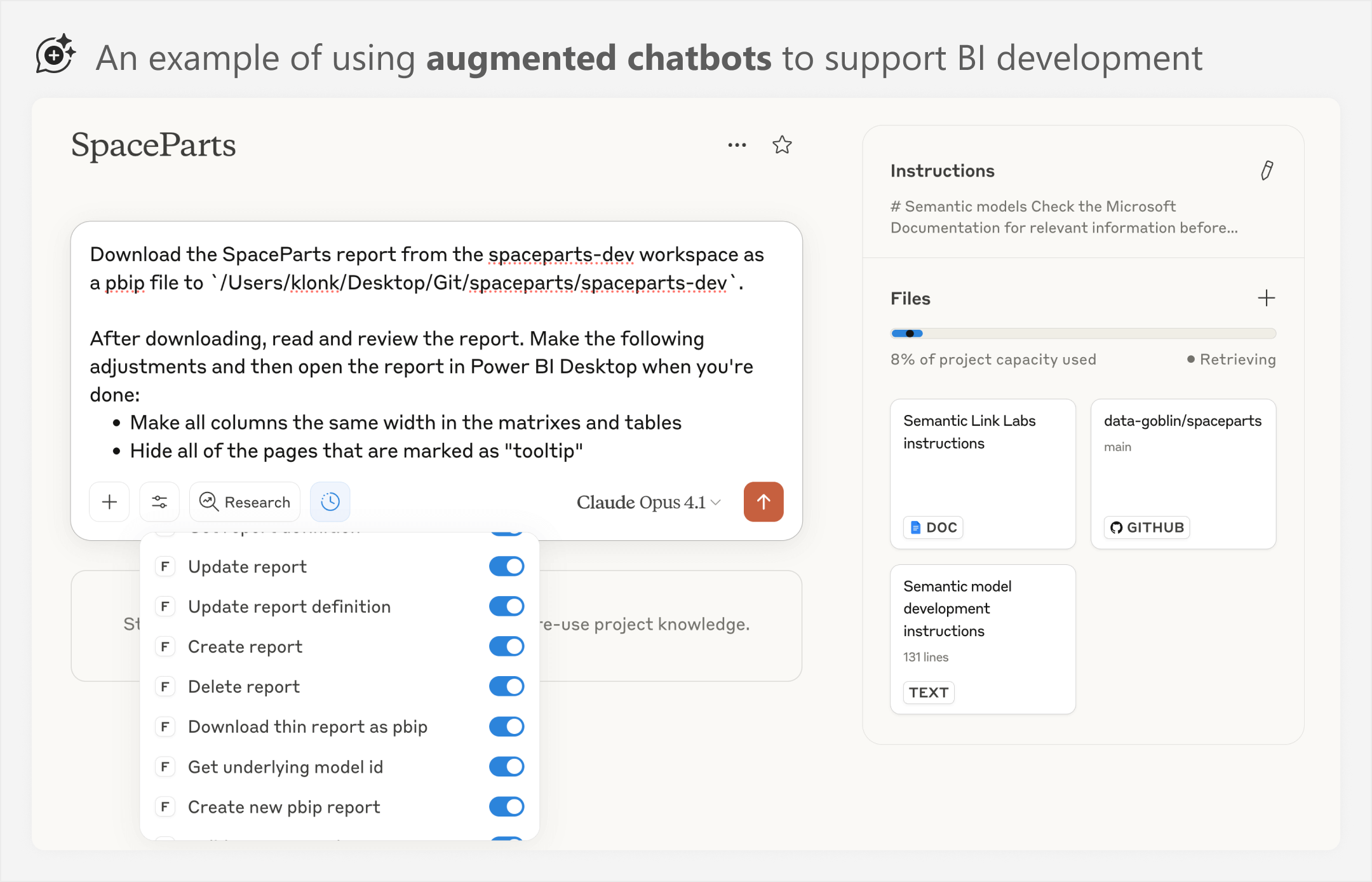Click the Retrieving status indicator

tap(1231, 359)
